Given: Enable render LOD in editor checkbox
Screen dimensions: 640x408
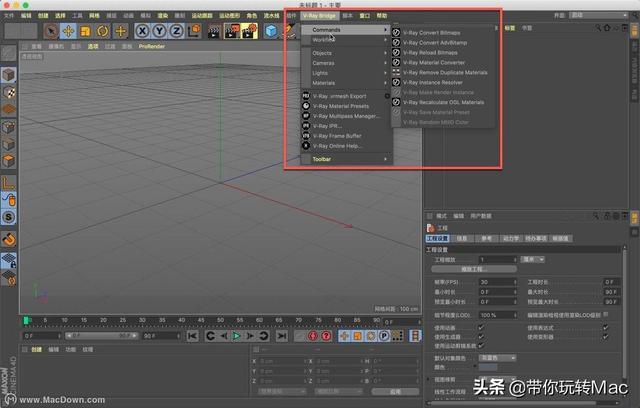Looking at the screenshot, I should [x=606, y=315].
